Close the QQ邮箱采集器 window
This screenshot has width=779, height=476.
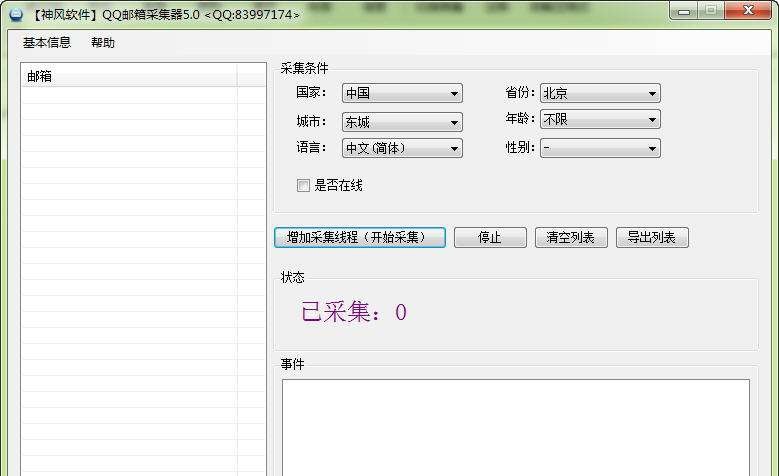tap(748, 10)
